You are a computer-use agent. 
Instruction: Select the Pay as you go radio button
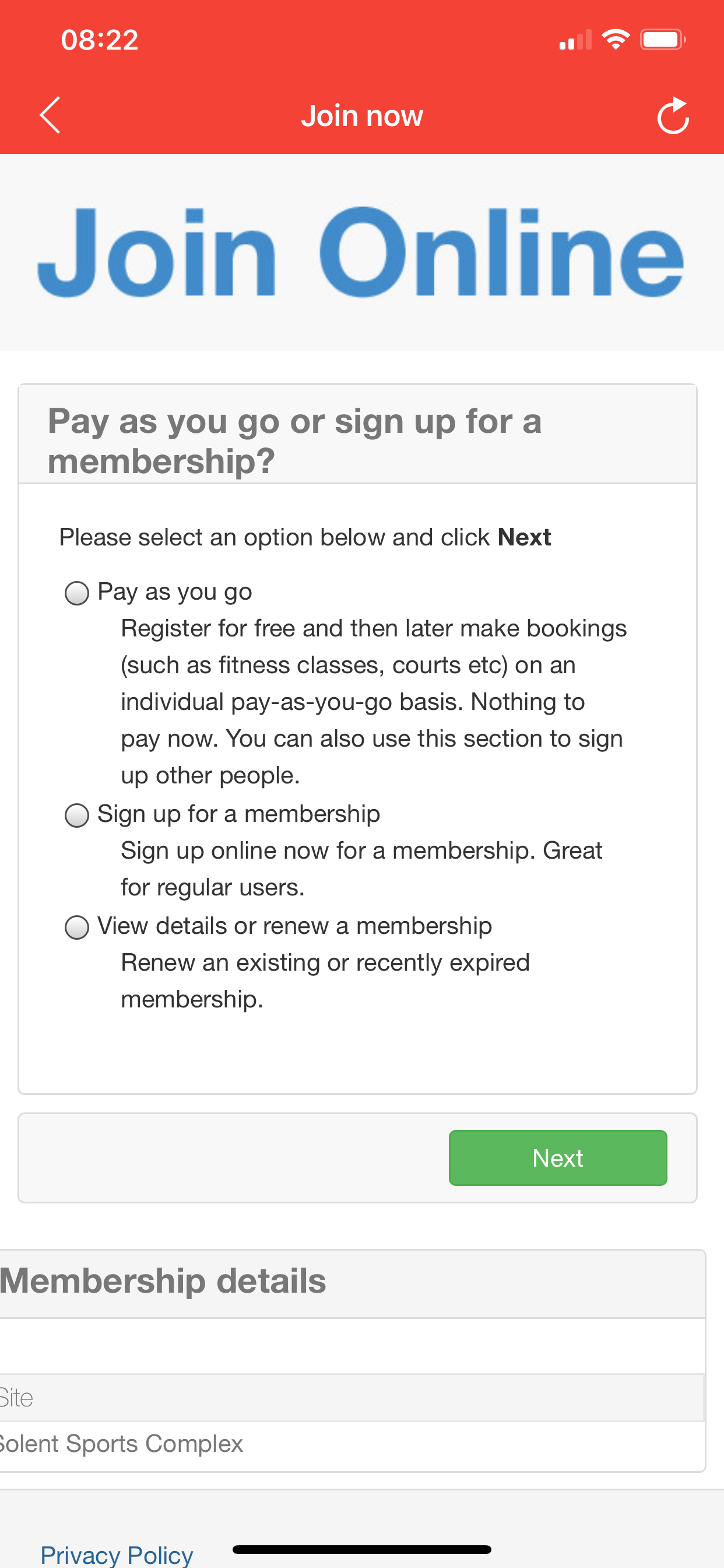(x=78, y=593)
